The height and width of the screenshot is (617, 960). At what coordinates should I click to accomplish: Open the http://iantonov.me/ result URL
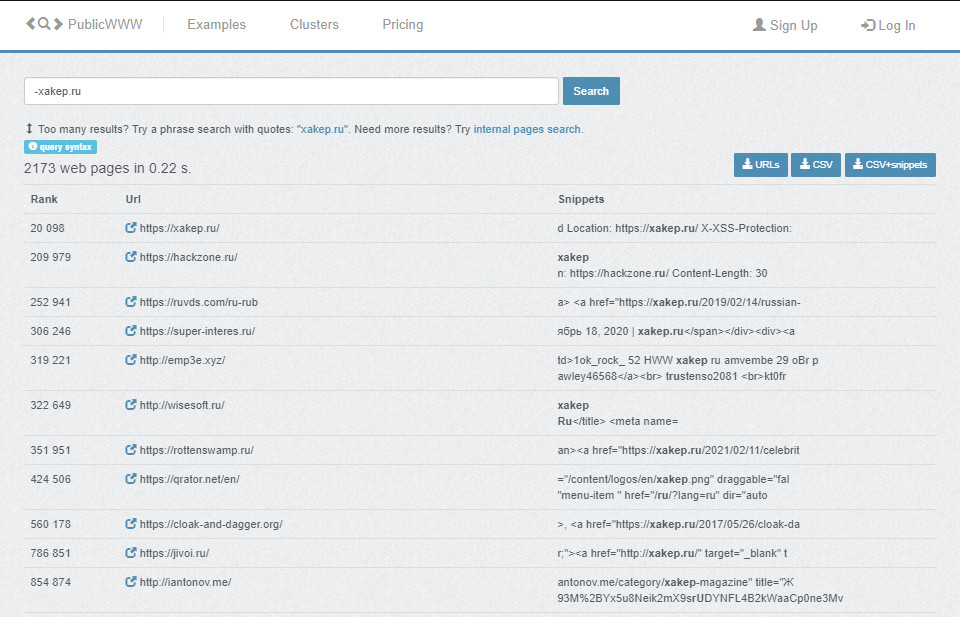[186, 582]
